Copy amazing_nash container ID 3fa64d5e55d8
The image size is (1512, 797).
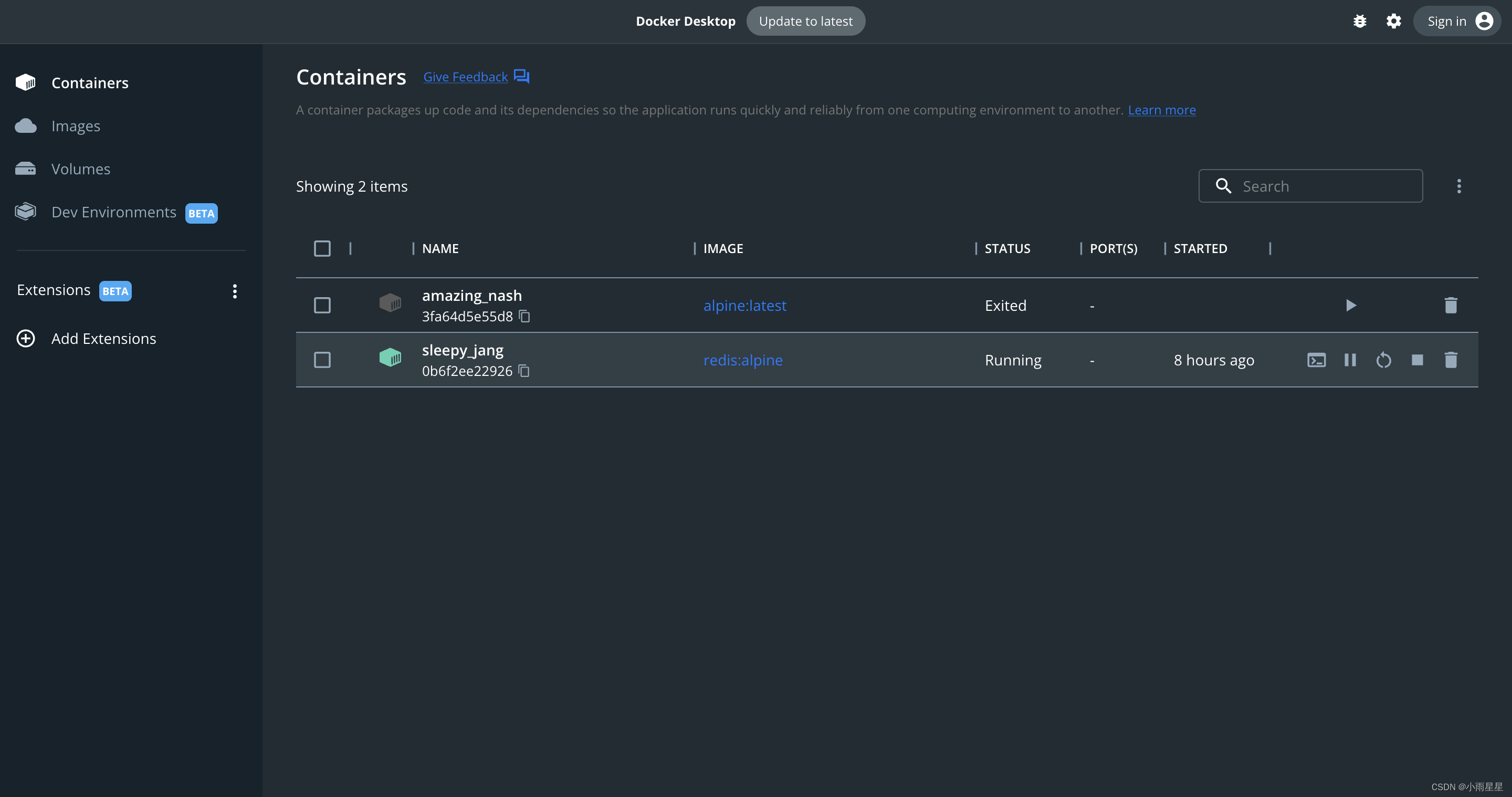(525, 317)
